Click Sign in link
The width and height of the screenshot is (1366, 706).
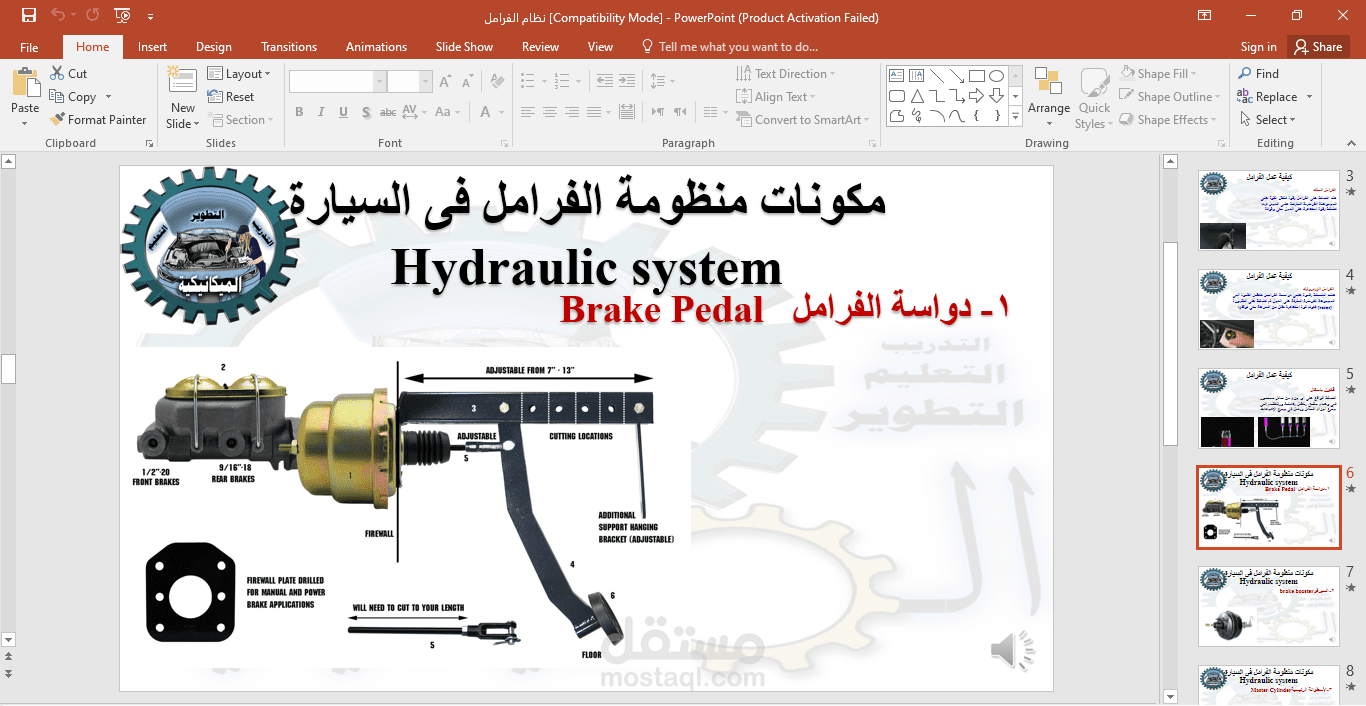[1258, 47]
